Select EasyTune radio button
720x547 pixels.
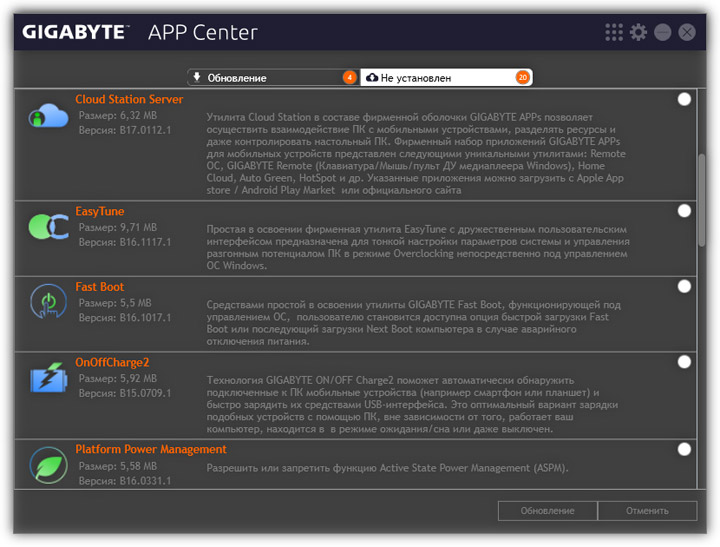684,211
